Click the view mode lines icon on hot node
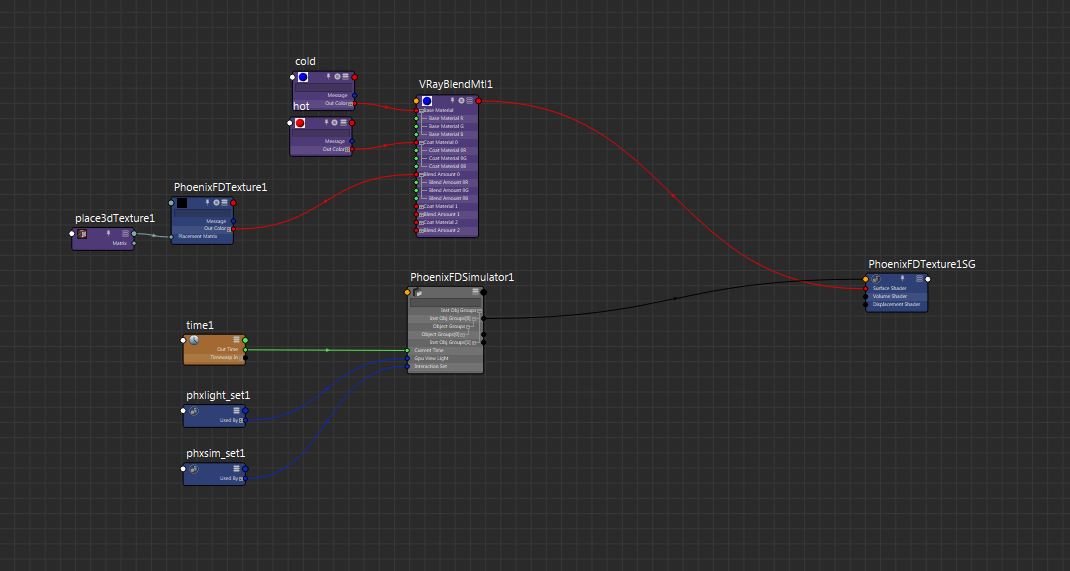 tap(343, 123)
